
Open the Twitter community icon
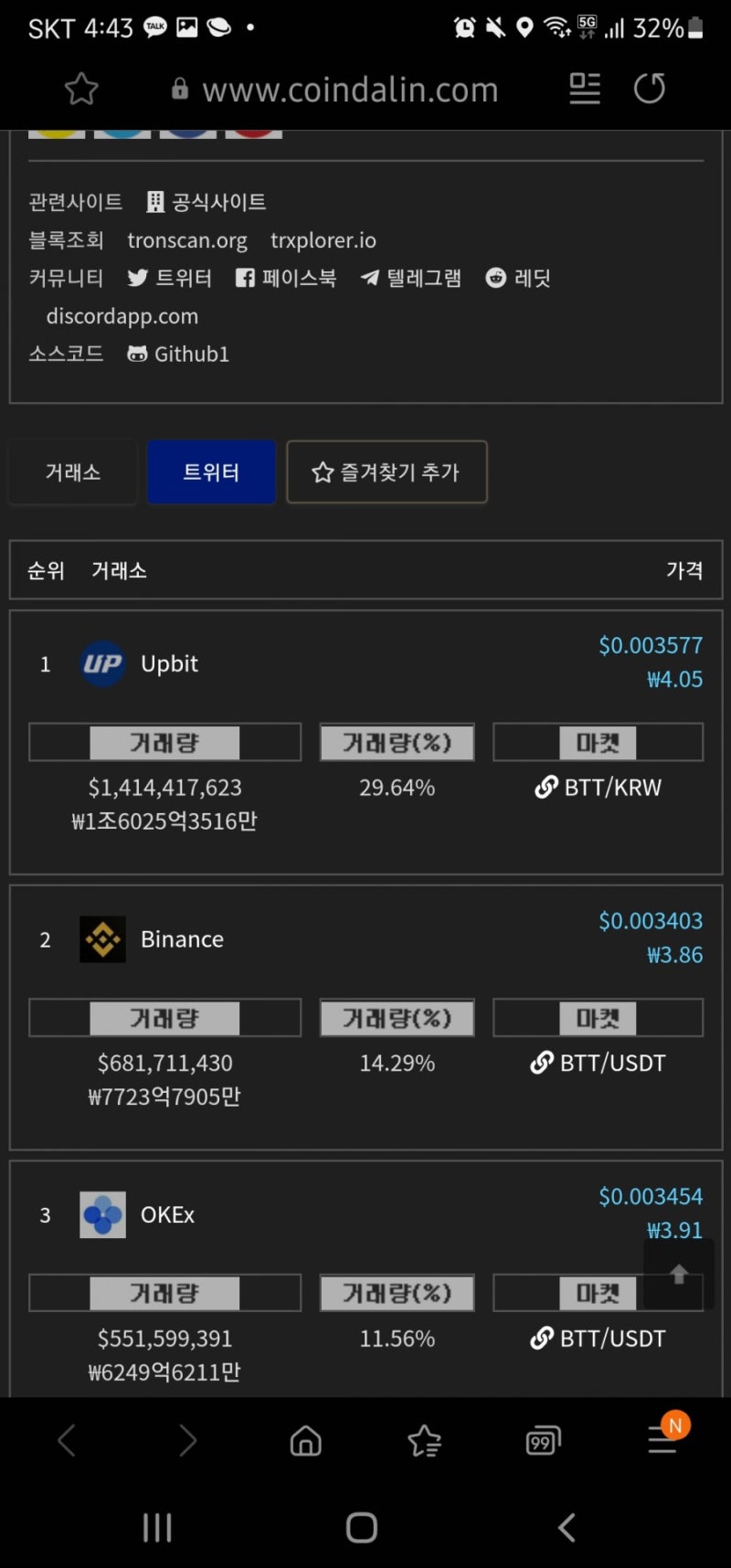[x=138, y=278]
